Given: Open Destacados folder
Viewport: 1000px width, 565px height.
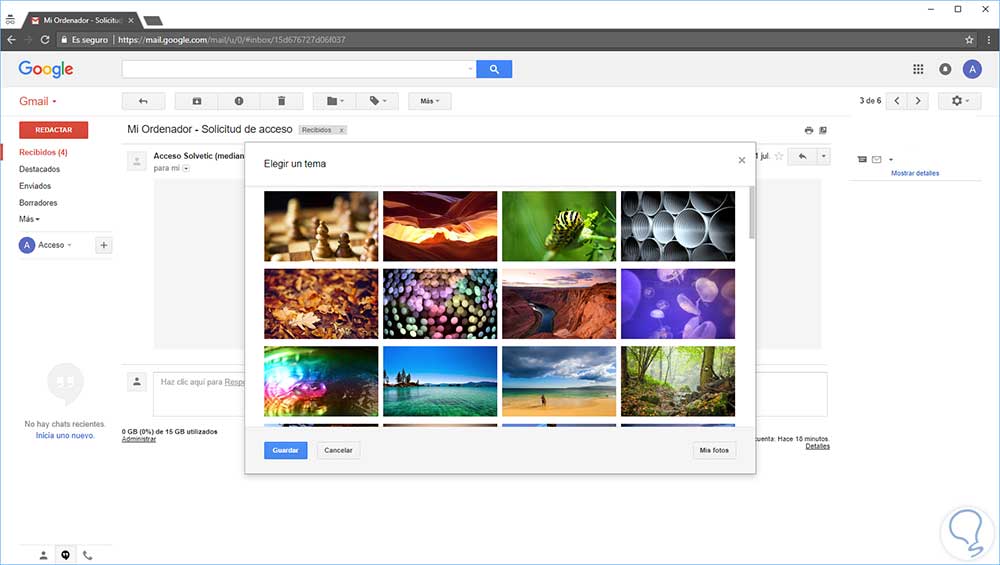Looking at the screenshot, I should tap(40, 169).
